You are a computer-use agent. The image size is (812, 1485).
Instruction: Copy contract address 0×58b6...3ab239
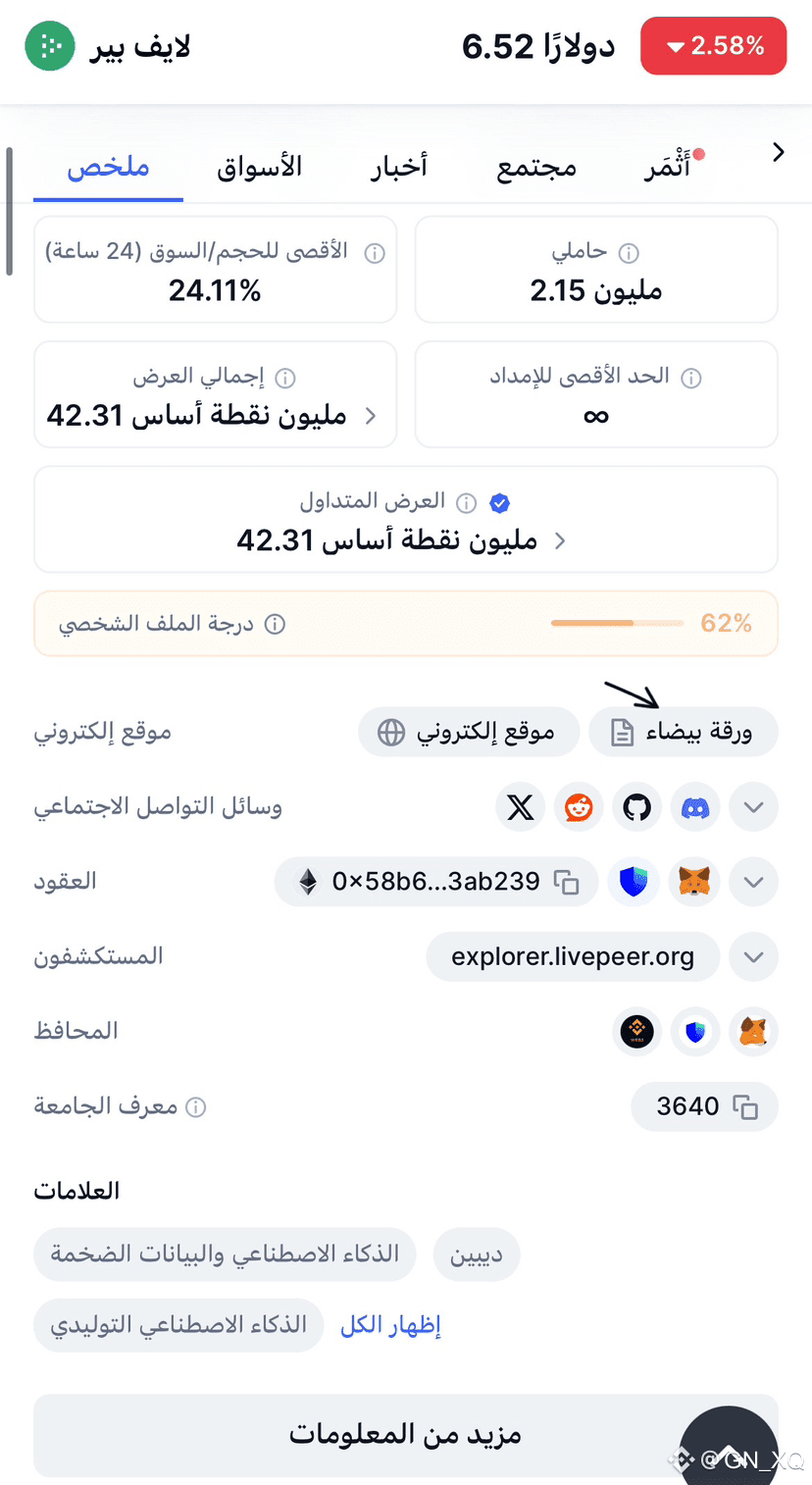pos(567,882)
